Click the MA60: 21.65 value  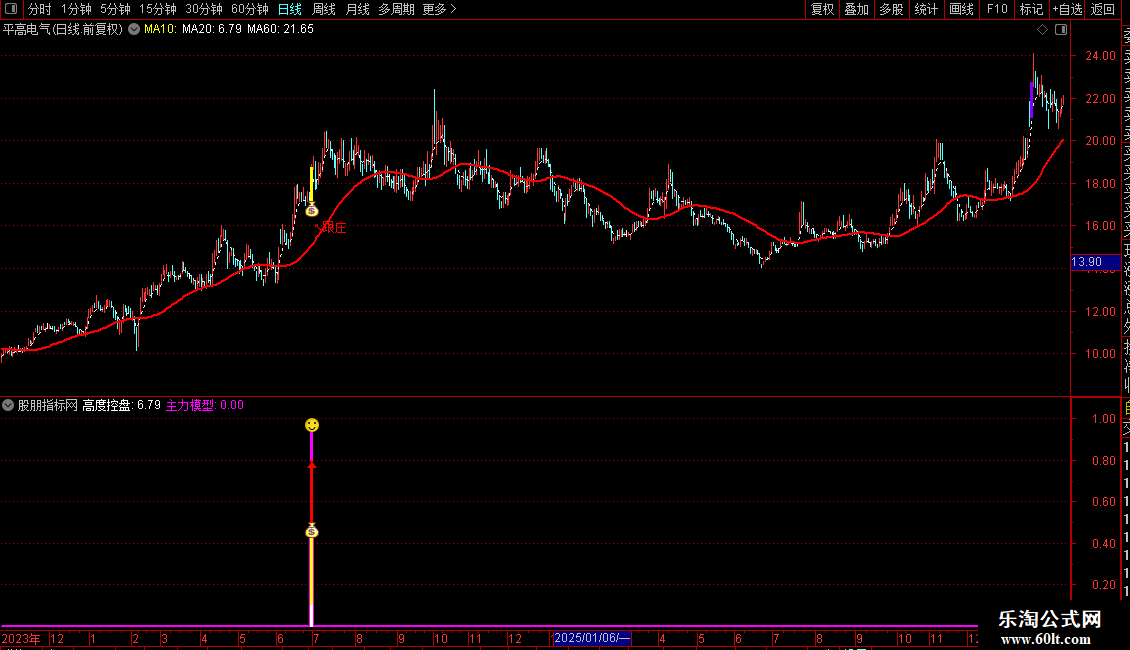[280, 30]
